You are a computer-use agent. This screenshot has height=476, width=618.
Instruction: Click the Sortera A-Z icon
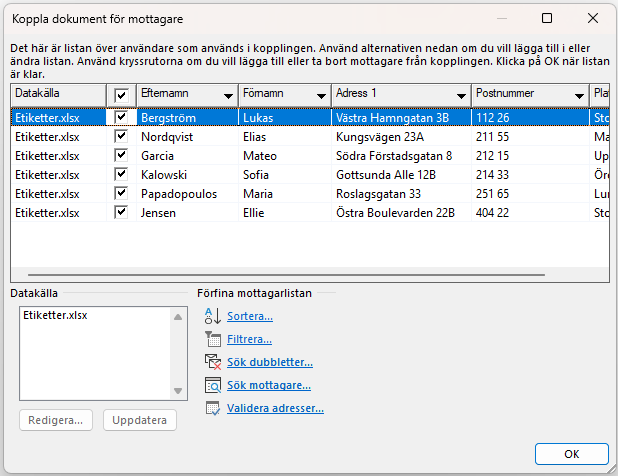211,316
